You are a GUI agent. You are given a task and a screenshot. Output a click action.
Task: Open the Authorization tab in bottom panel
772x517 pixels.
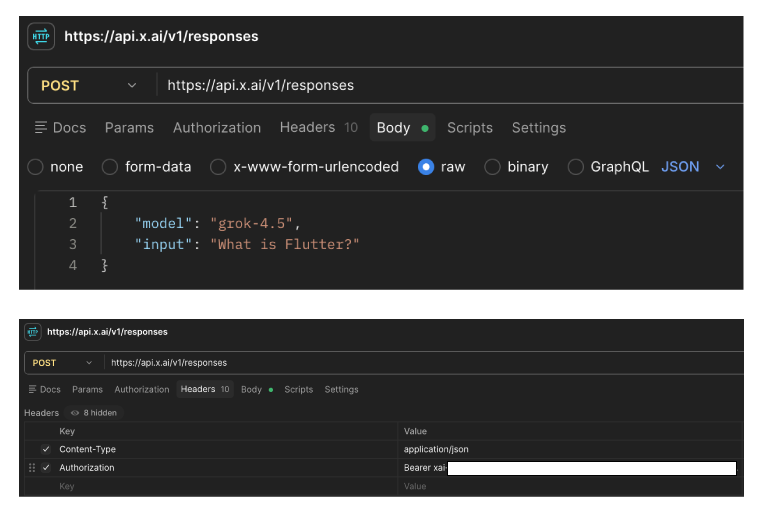click(142, 389)
